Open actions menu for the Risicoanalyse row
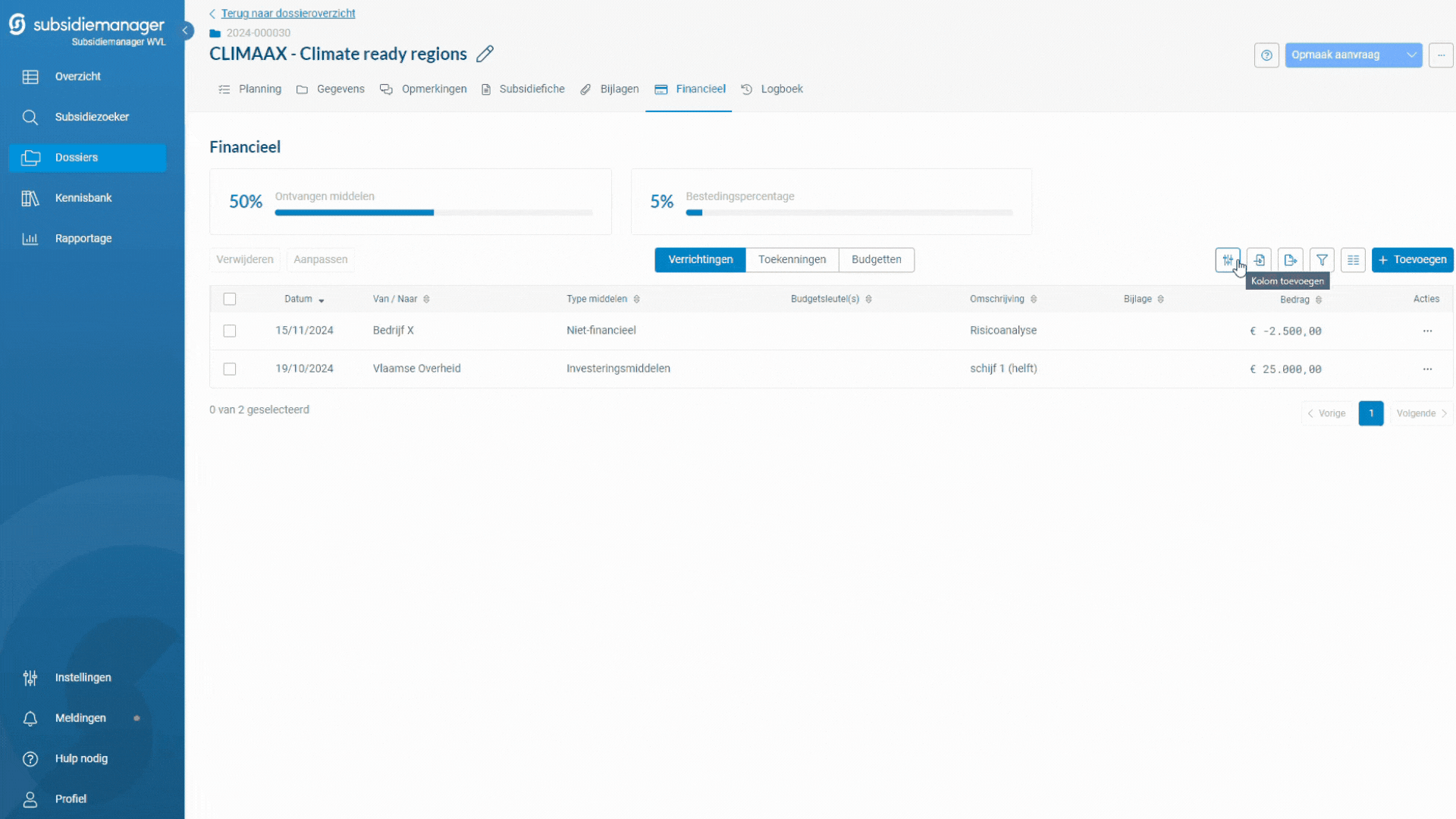 1427,331
